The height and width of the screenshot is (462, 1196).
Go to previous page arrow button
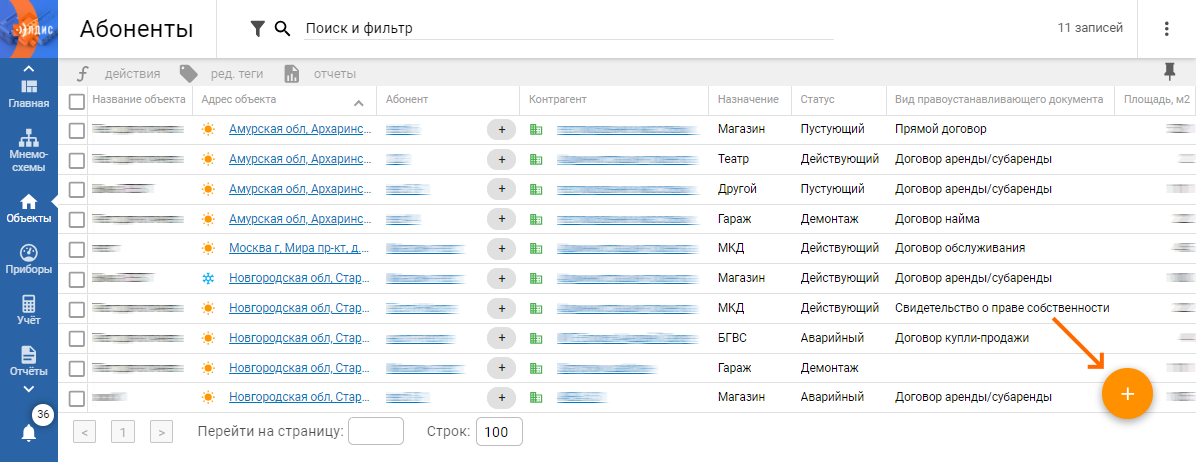point(85,432)
